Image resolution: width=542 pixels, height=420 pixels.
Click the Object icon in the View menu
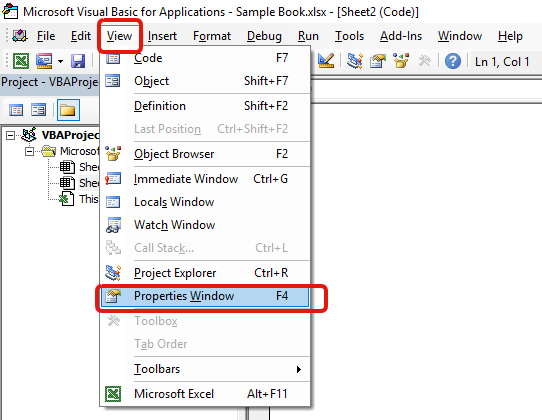click(113, 81)
